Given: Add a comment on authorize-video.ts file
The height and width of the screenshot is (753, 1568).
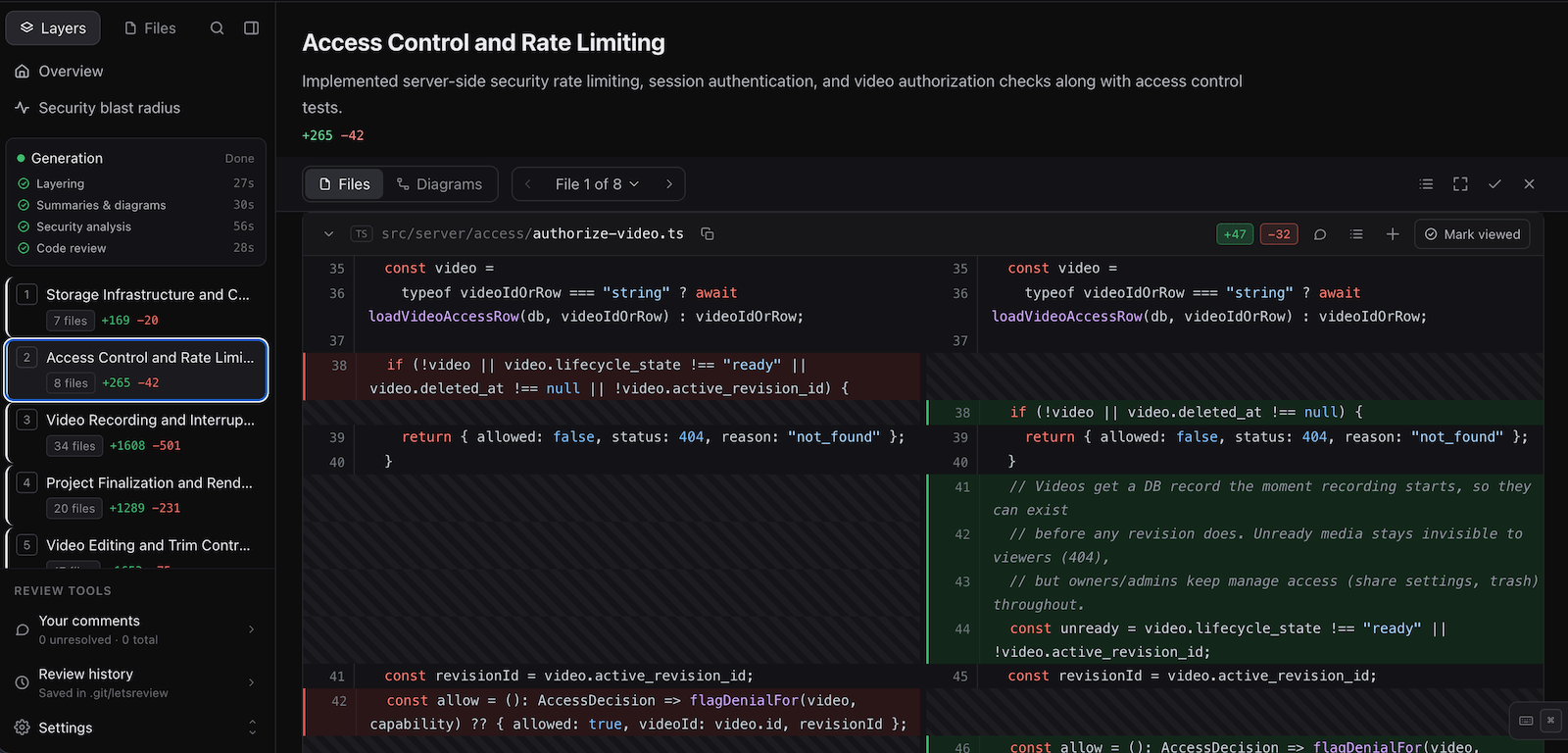Looking at the screenshot, I should click(x=1320, y=234).
